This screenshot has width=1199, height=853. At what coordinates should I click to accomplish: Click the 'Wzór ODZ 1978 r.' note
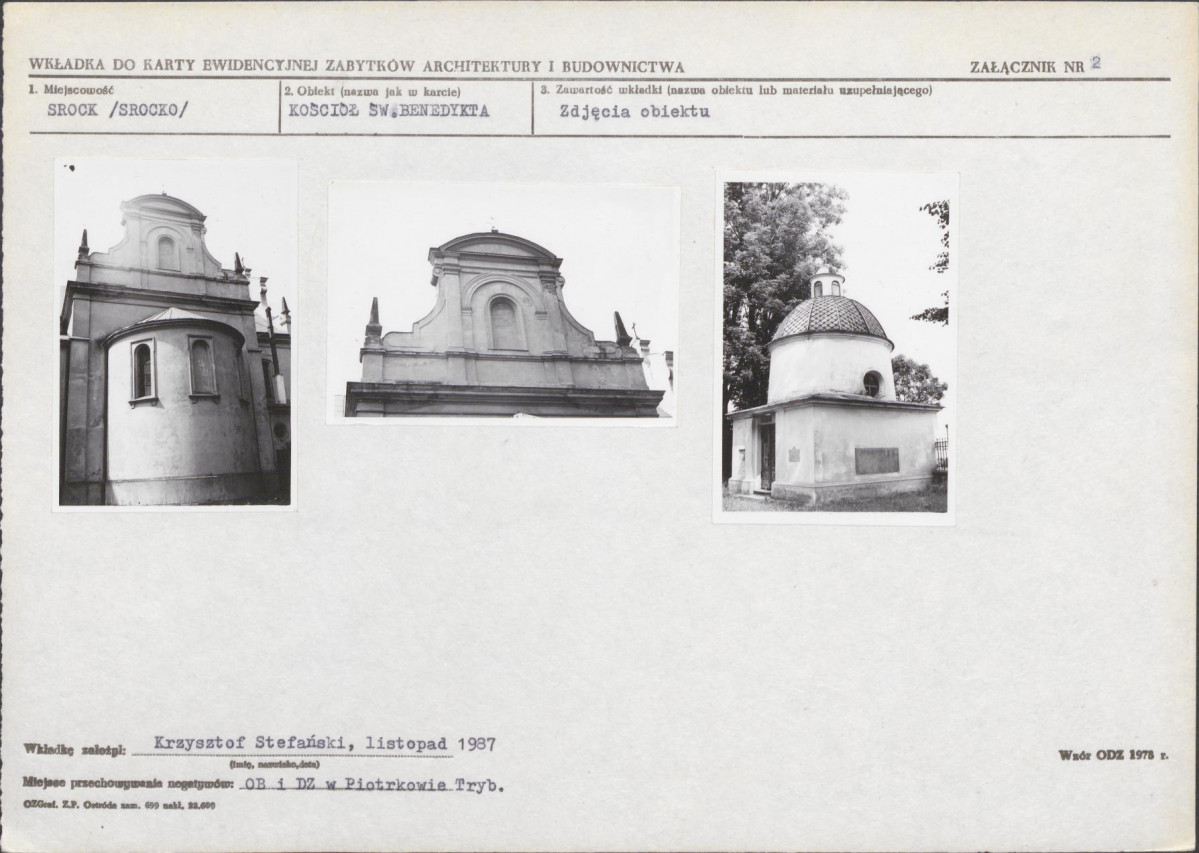coord(1113,755)
